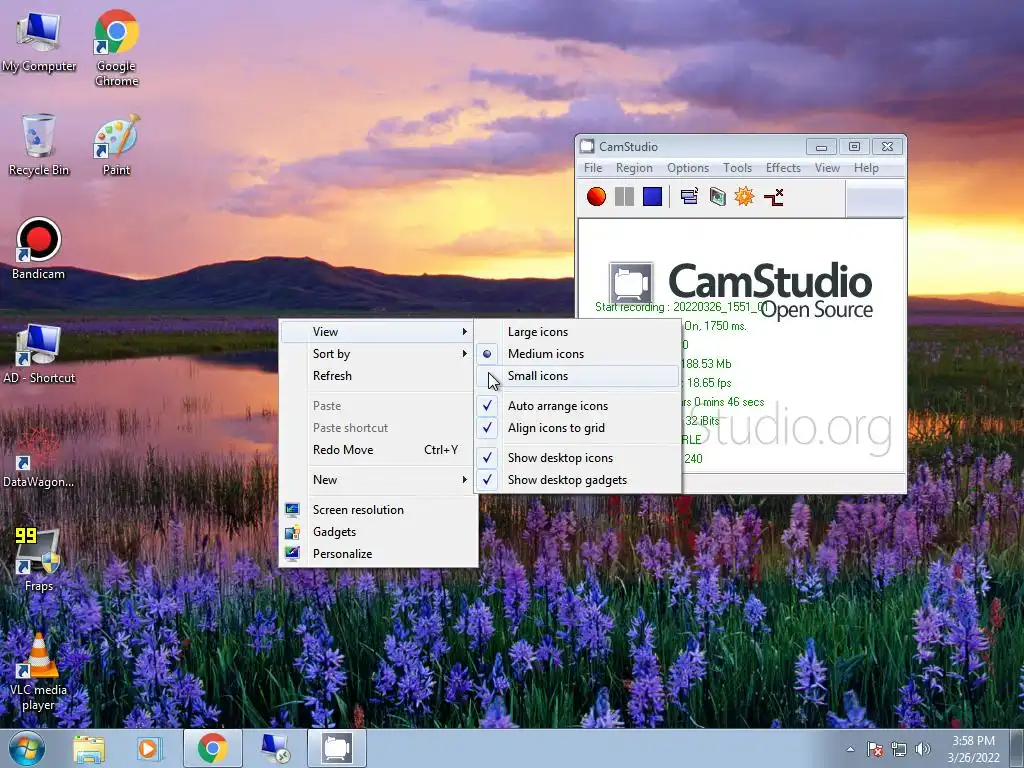Pause recording in the CamStudio toolbar

(624, 197)
